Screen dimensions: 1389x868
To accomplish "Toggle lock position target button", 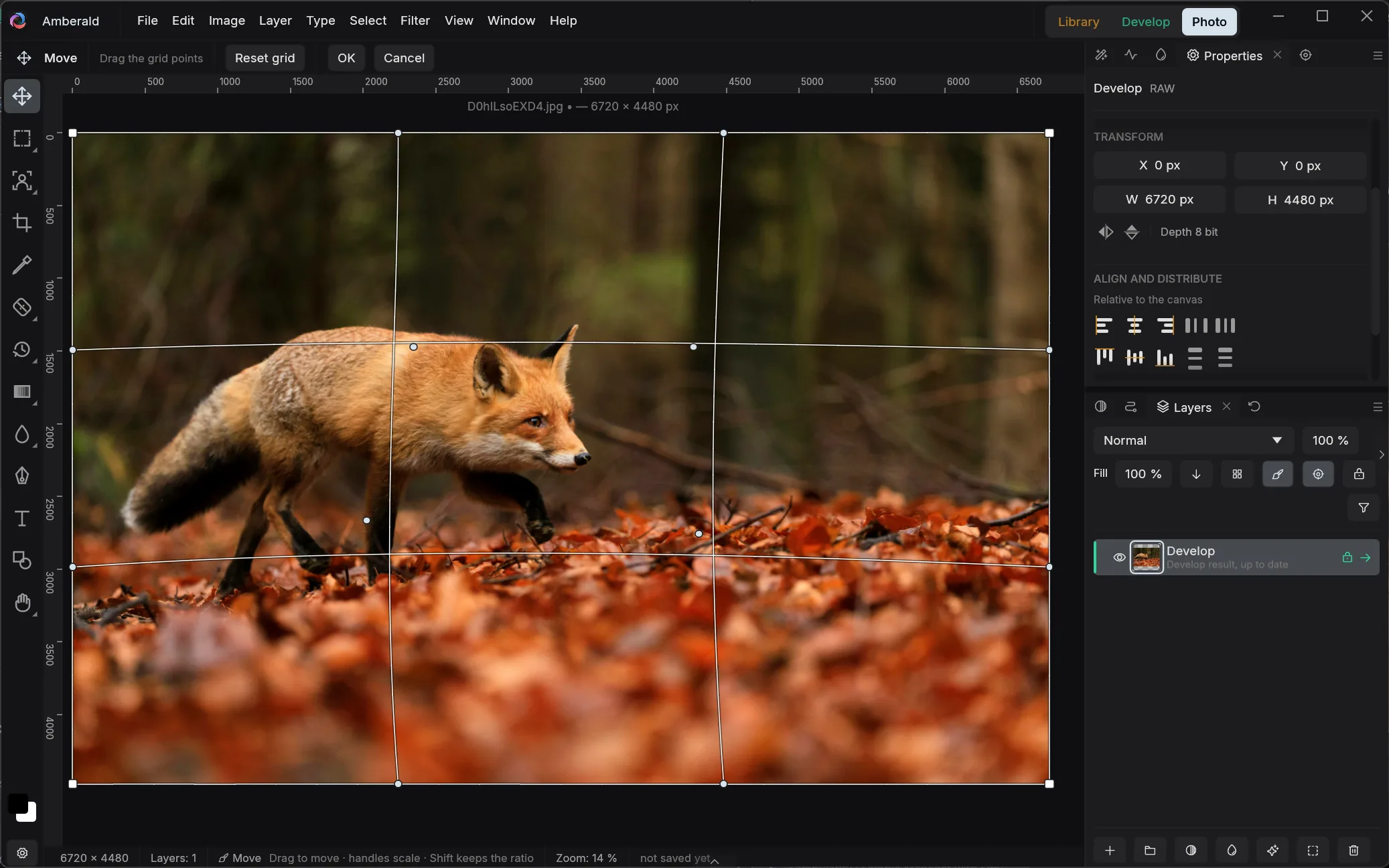I will pos(1318,474).
